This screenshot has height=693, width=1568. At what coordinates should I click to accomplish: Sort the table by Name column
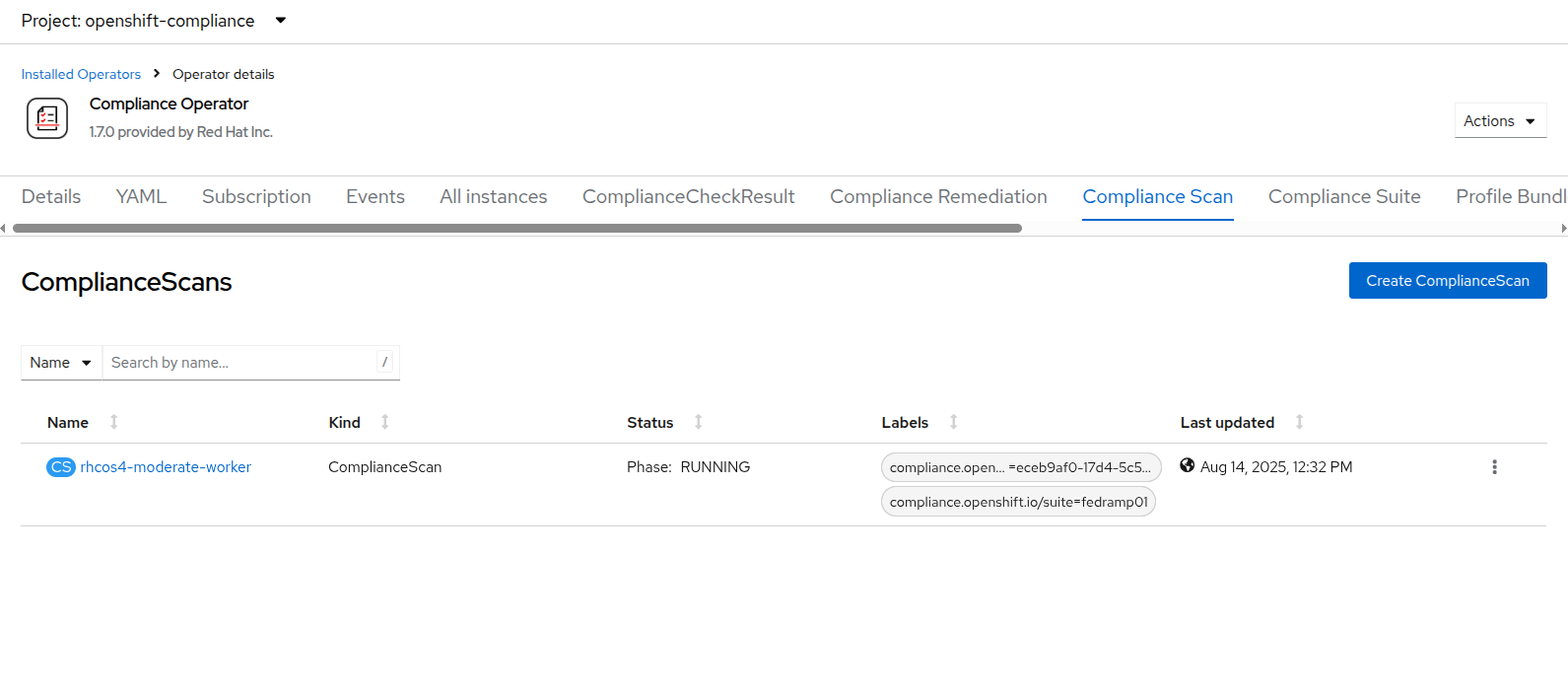pos(83,422)
